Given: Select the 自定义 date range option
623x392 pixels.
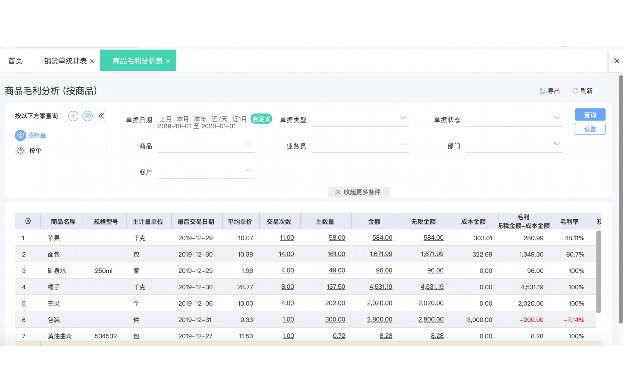Looking at the screenshot, I should coord(261,119).
